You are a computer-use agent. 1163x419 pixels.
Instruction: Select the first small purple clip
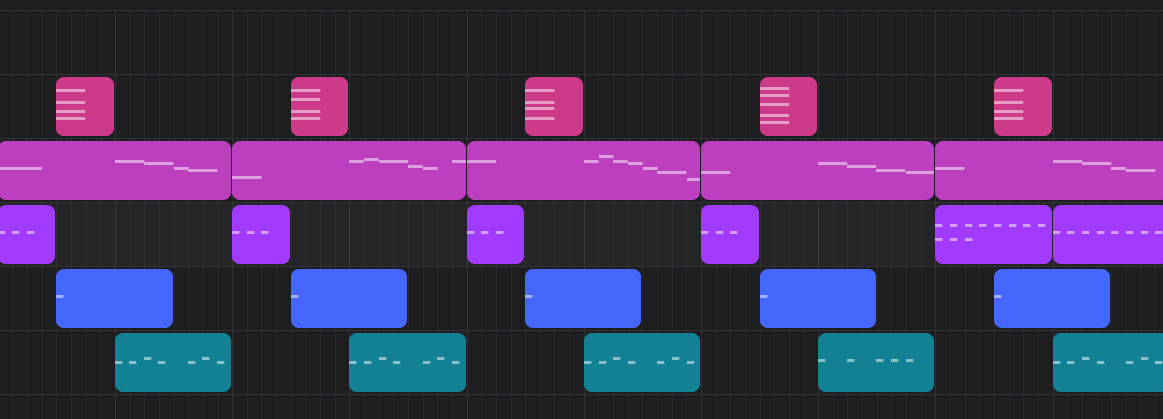[x=27, y=234]
